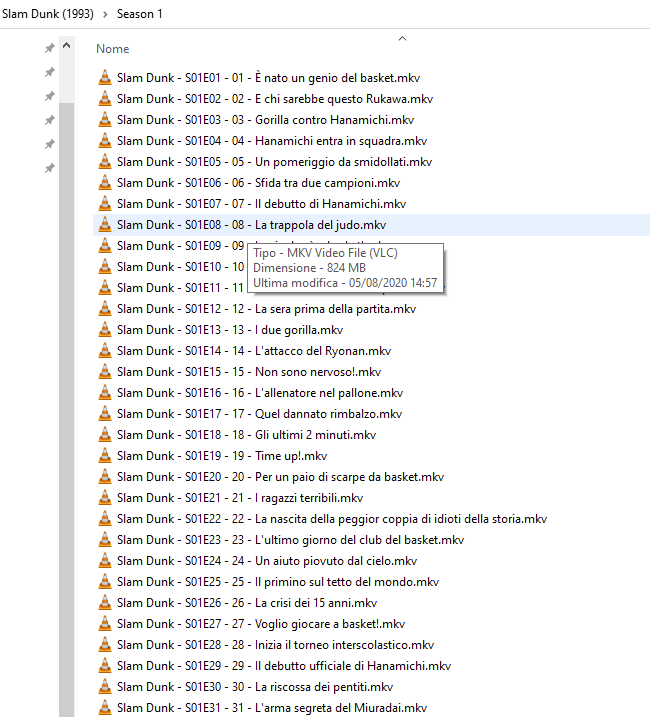Click the cone icon of S01E04 file
The width and height of the screenshot is (650, 717).
(x=105, y=141)
